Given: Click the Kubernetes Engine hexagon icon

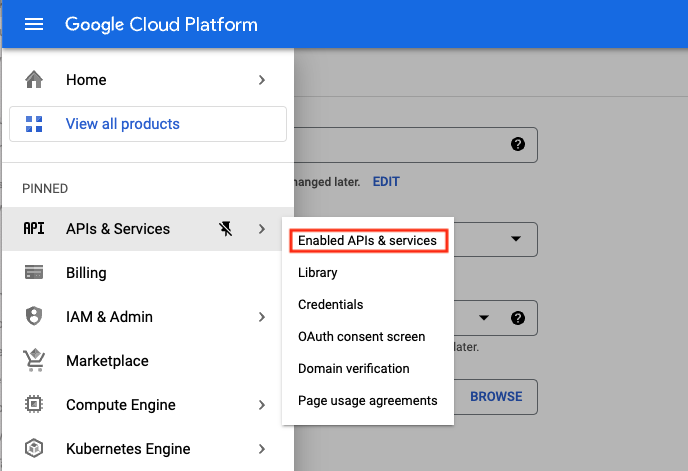Looking at the screenshot, I should 34,448.
